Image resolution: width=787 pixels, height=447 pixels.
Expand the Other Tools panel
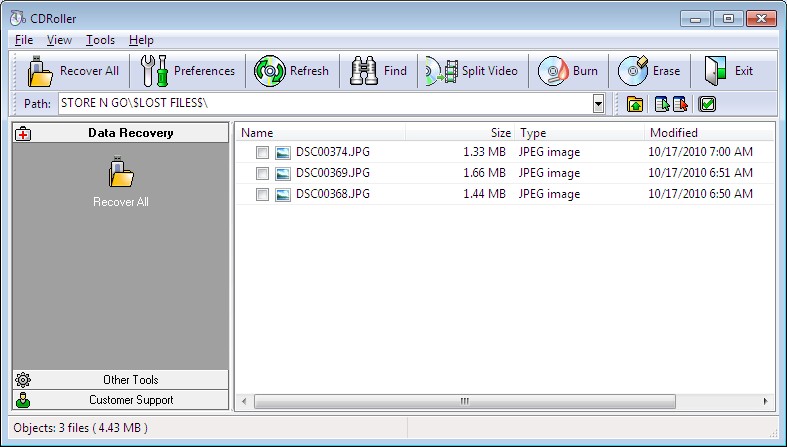pyautogui.click(x=120, y=380)
